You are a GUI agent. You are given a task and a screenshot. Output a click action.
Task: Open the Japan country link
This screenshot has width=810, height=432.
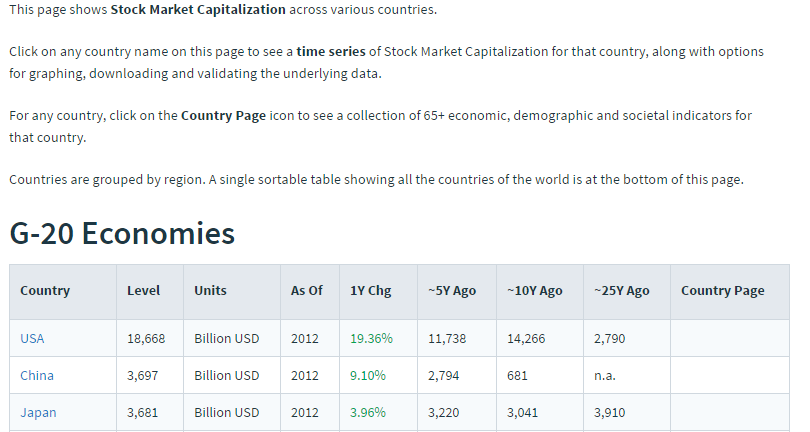(x=38, y=412)
